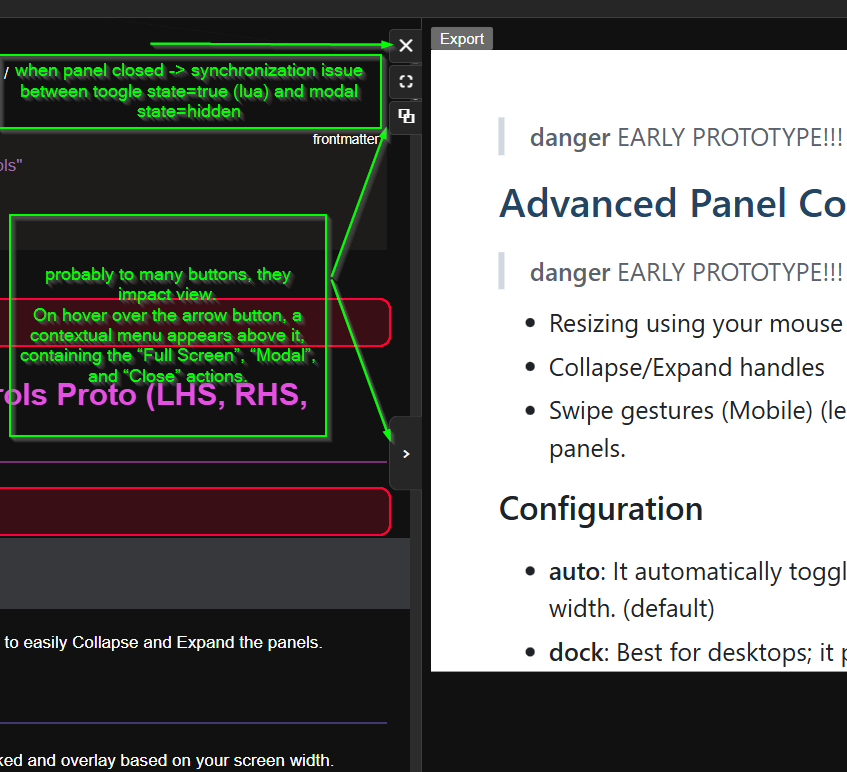Click the green synchronization issue annotation box

pos(190,91)
